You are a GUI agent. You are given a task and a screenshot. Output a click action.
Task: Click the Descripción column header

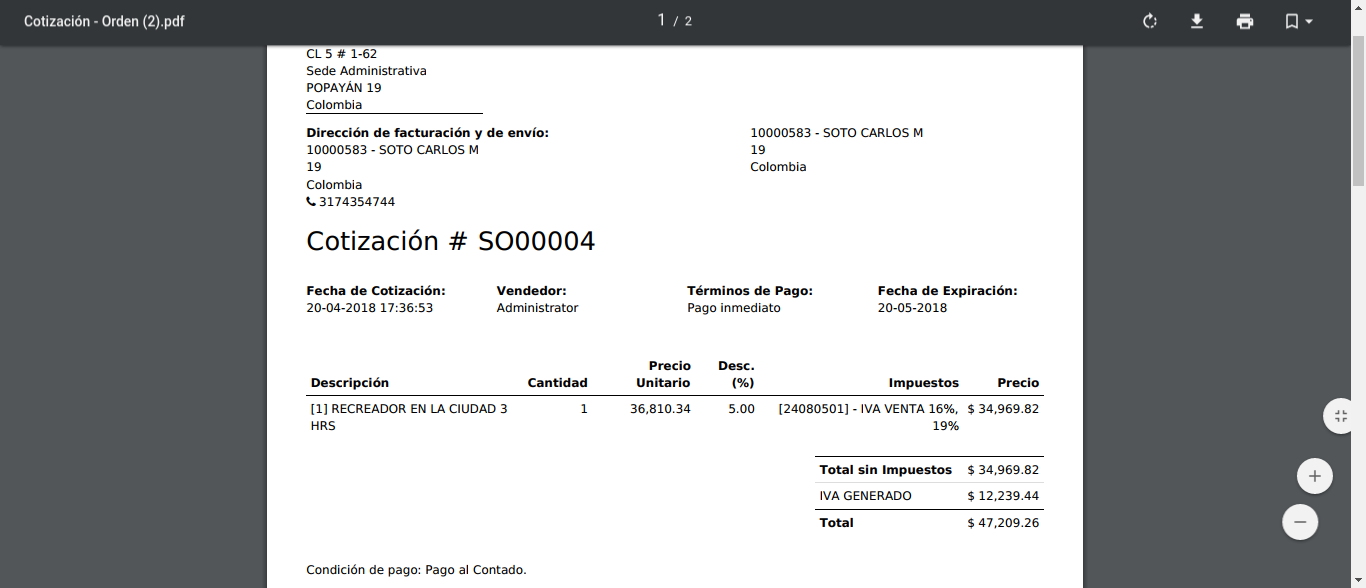tap(350, 383)
